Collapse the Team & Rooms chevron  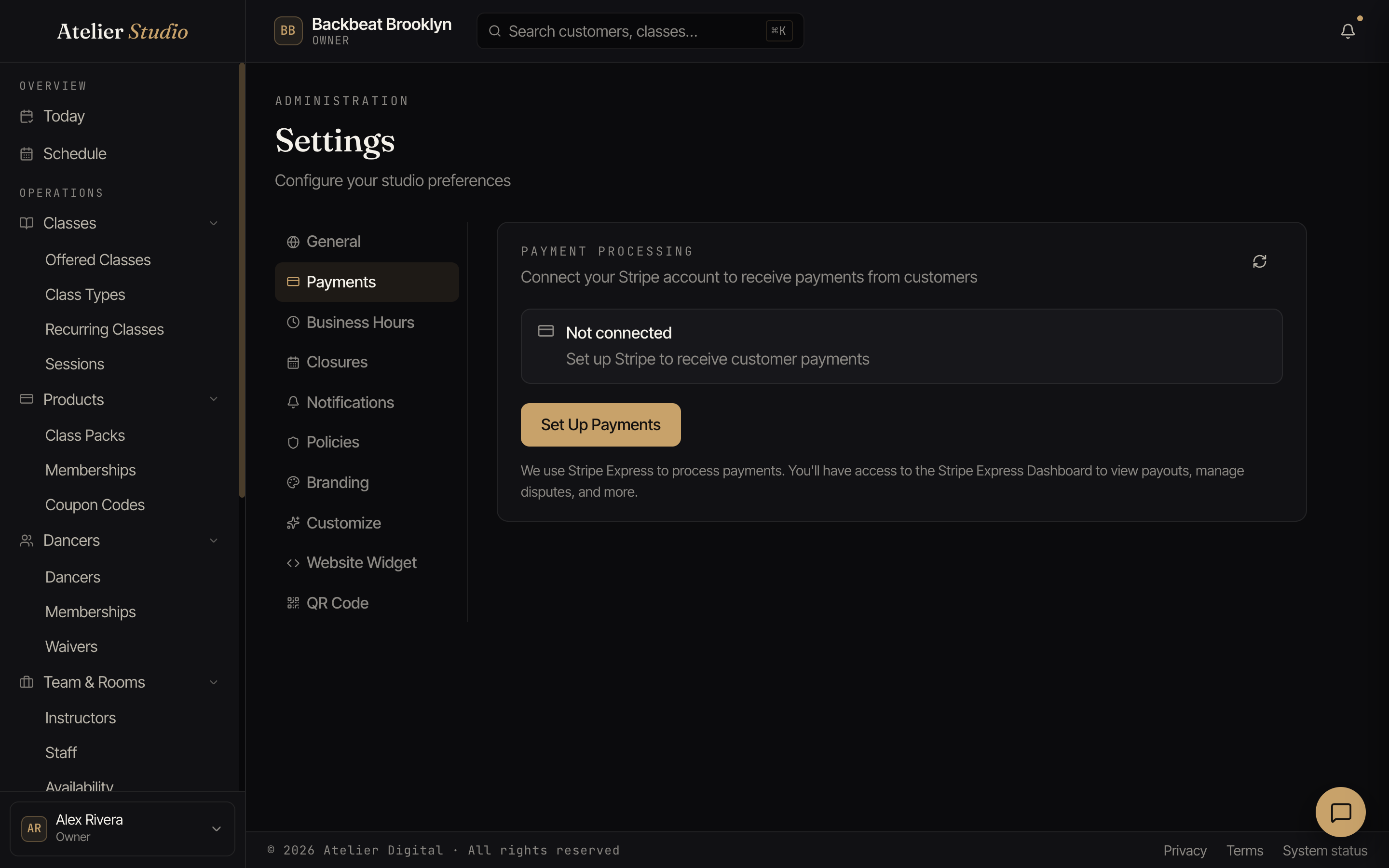tap(214, 682)
